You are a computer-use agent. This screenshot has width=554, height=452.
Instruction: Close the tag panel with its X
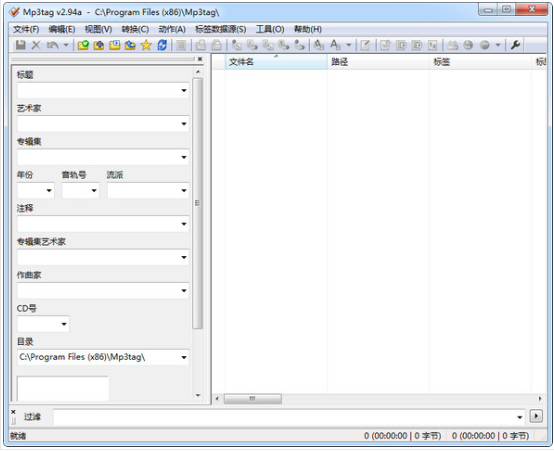click(x=200, y=59)
